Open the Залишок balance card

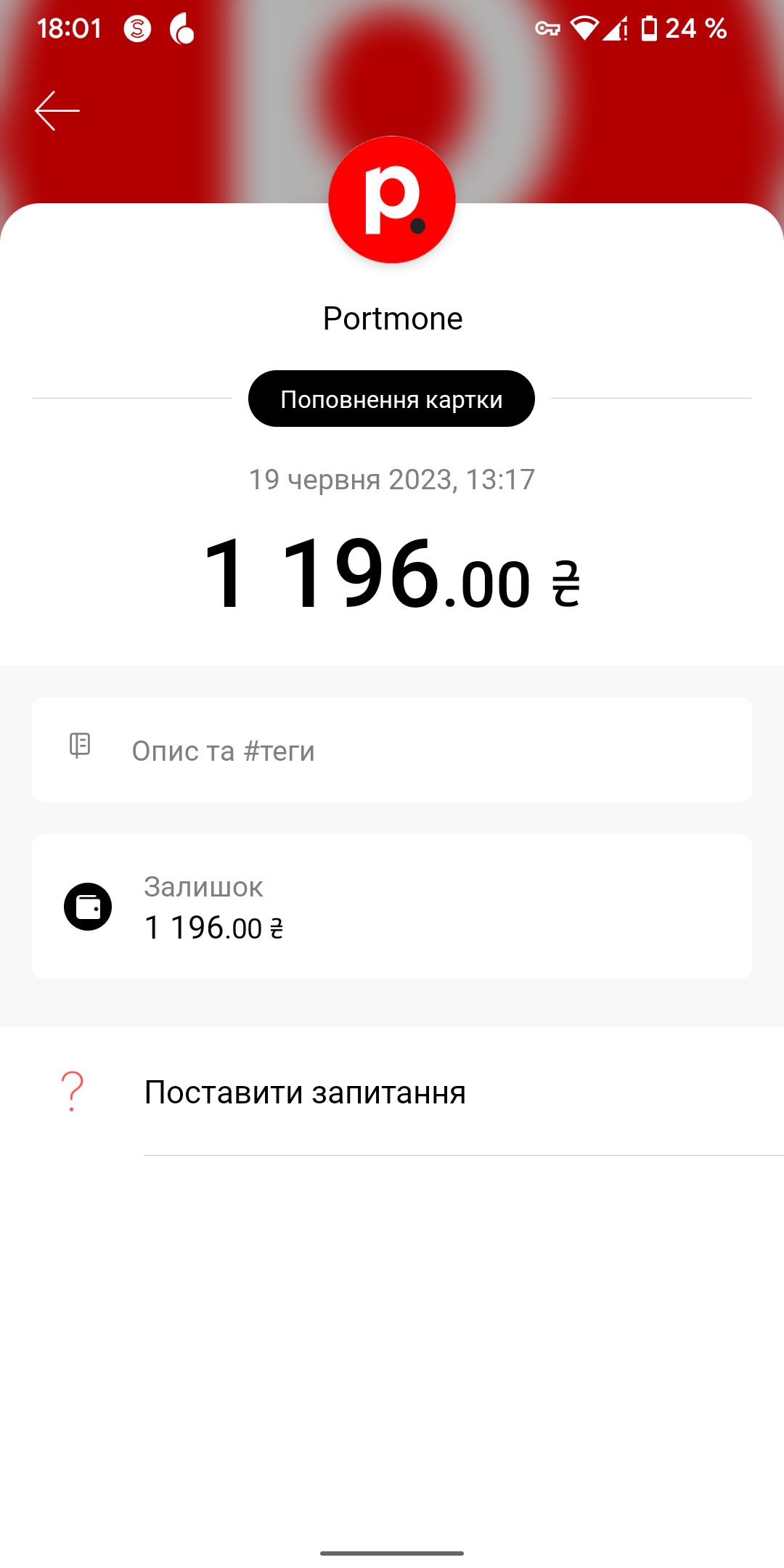pyautogui.click(x=392, y=907)
